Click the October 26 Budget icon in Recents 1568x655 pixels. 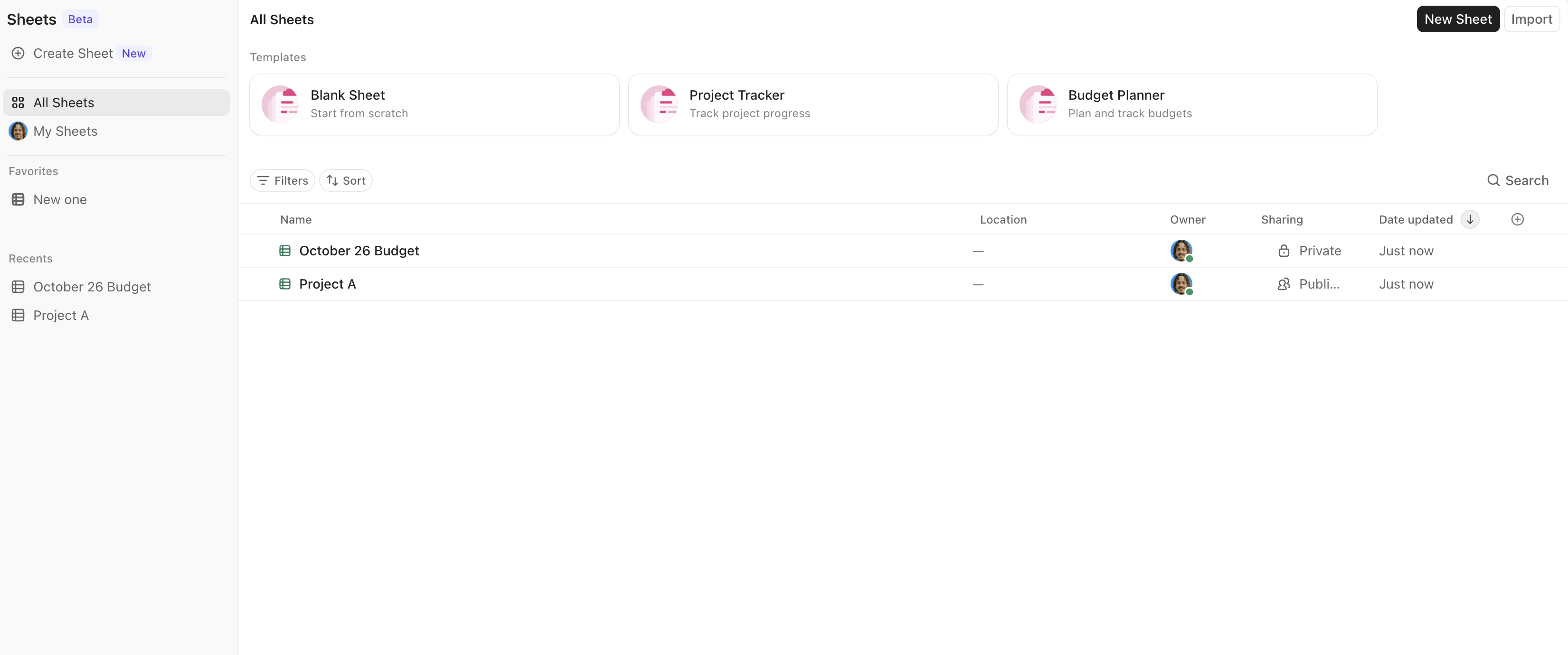pos(18,287)
